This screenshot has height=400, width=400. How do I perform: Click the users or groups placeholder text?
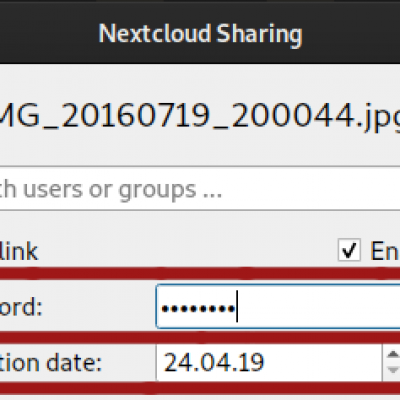coord(110,190)
